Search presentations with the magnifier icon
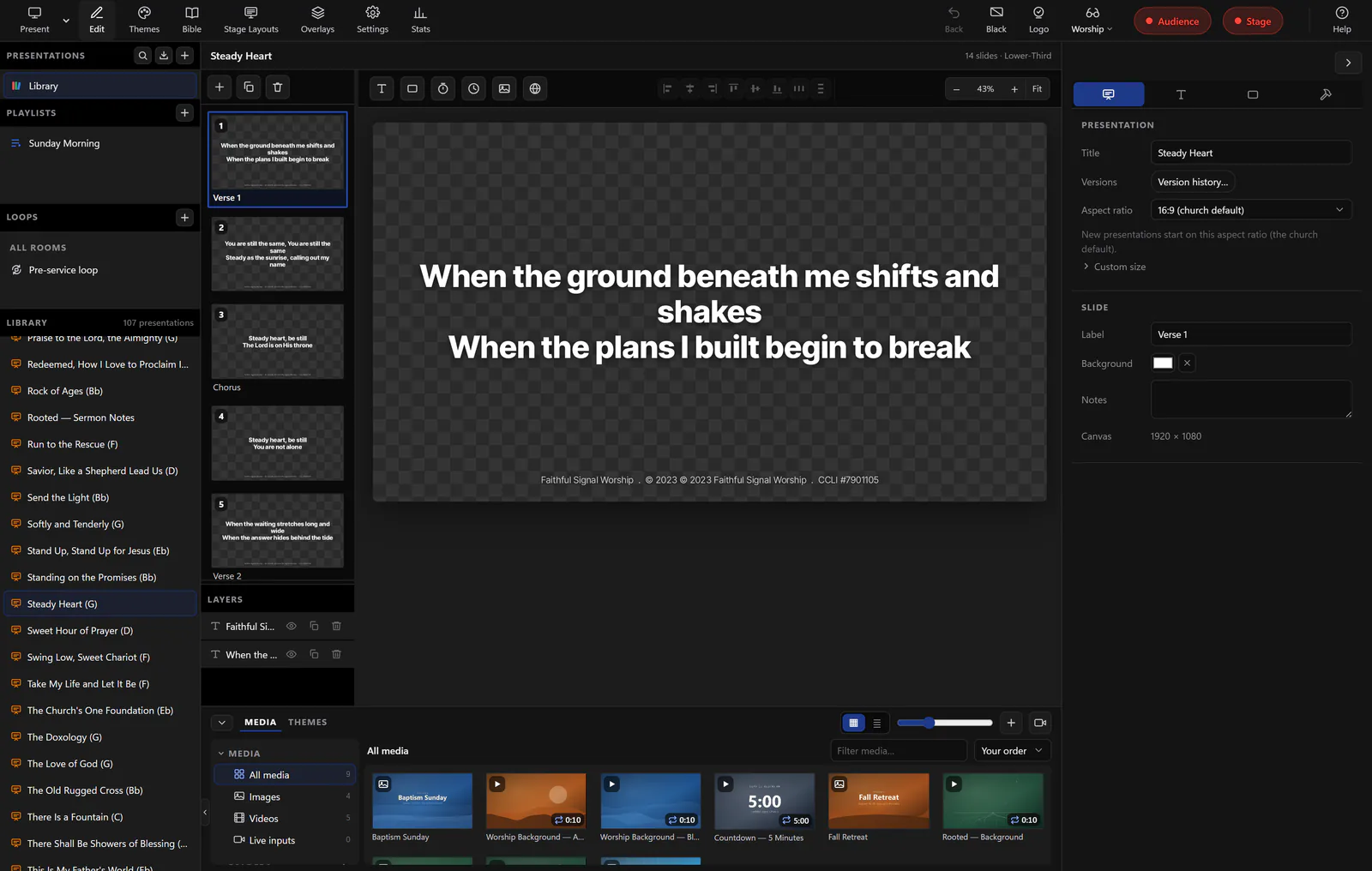Image resolution: width=1372 pixels, height=871 pixels. (x=142, y=56)
